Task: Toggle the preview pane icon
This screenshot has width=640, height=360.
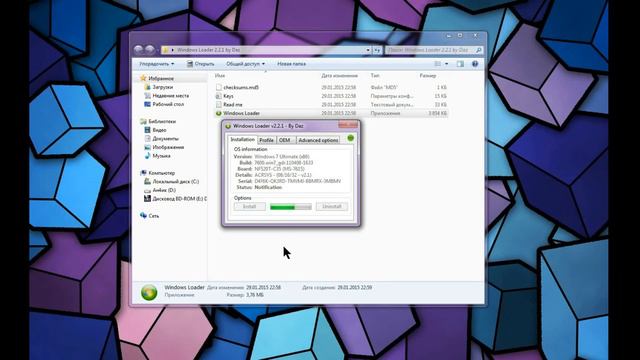Action: (x=460, y=64)
